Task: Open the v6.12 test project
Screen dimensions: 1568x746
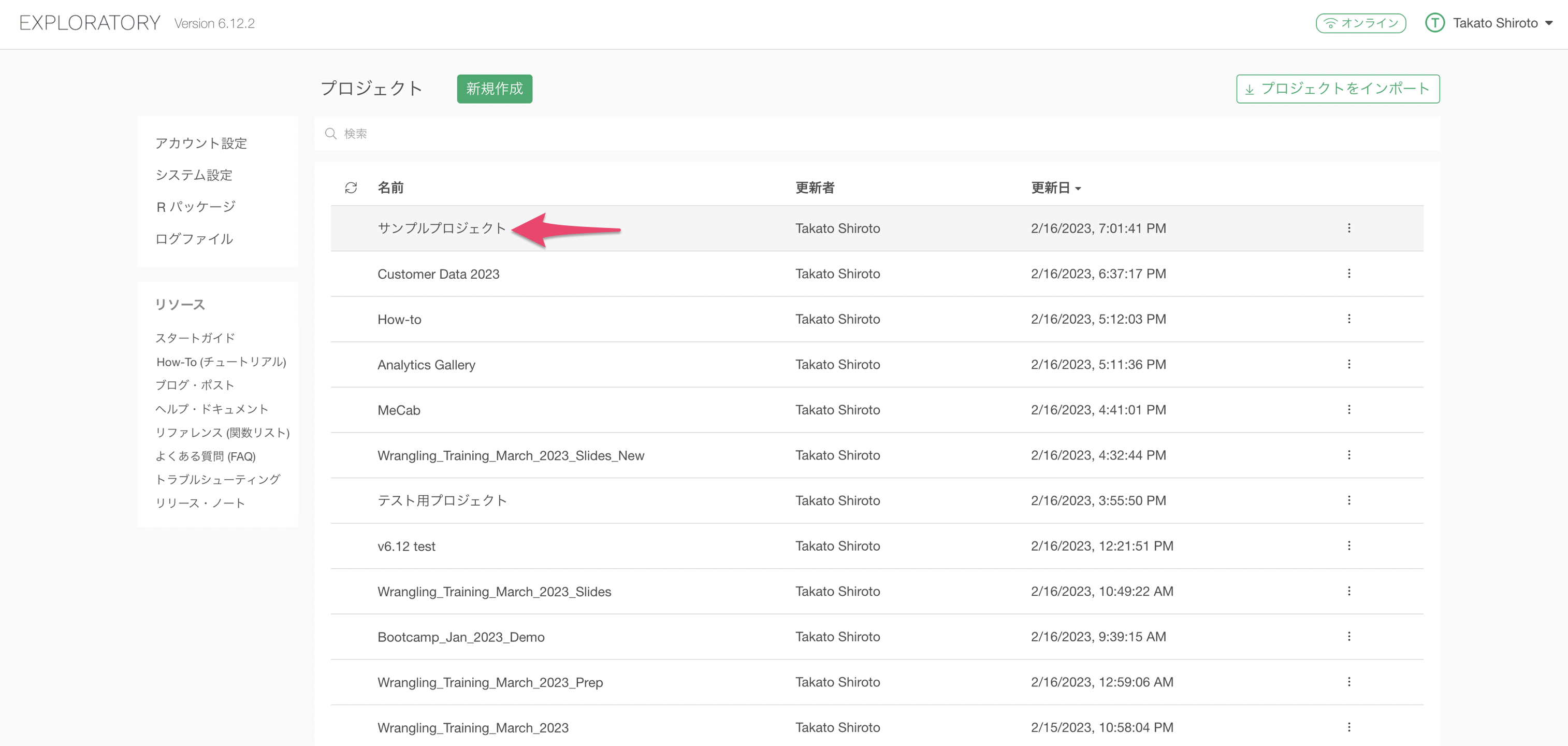Action: point(406,546)
